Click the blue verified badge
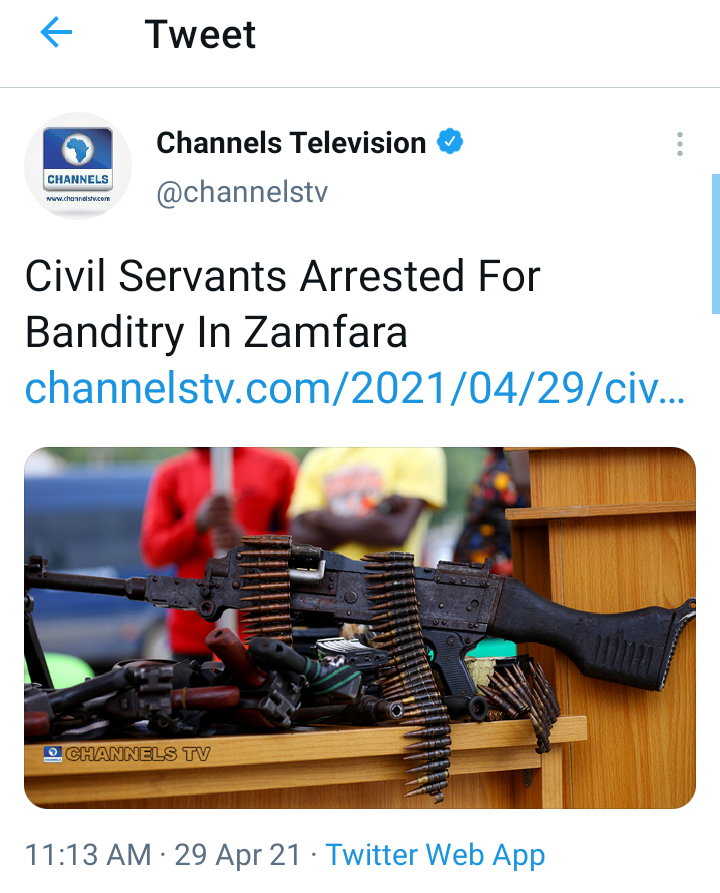This screenshot has width=720, height=893. tap(450, 142)
